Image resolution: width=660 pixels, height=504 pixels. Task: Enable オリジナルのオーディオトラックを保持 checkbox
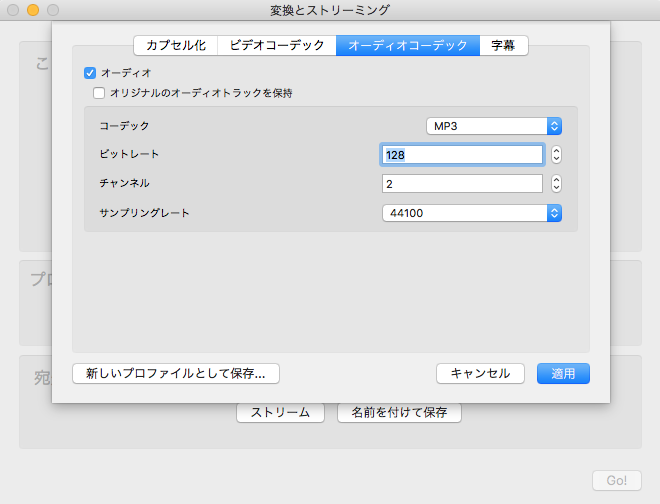[x=99, y=93]
